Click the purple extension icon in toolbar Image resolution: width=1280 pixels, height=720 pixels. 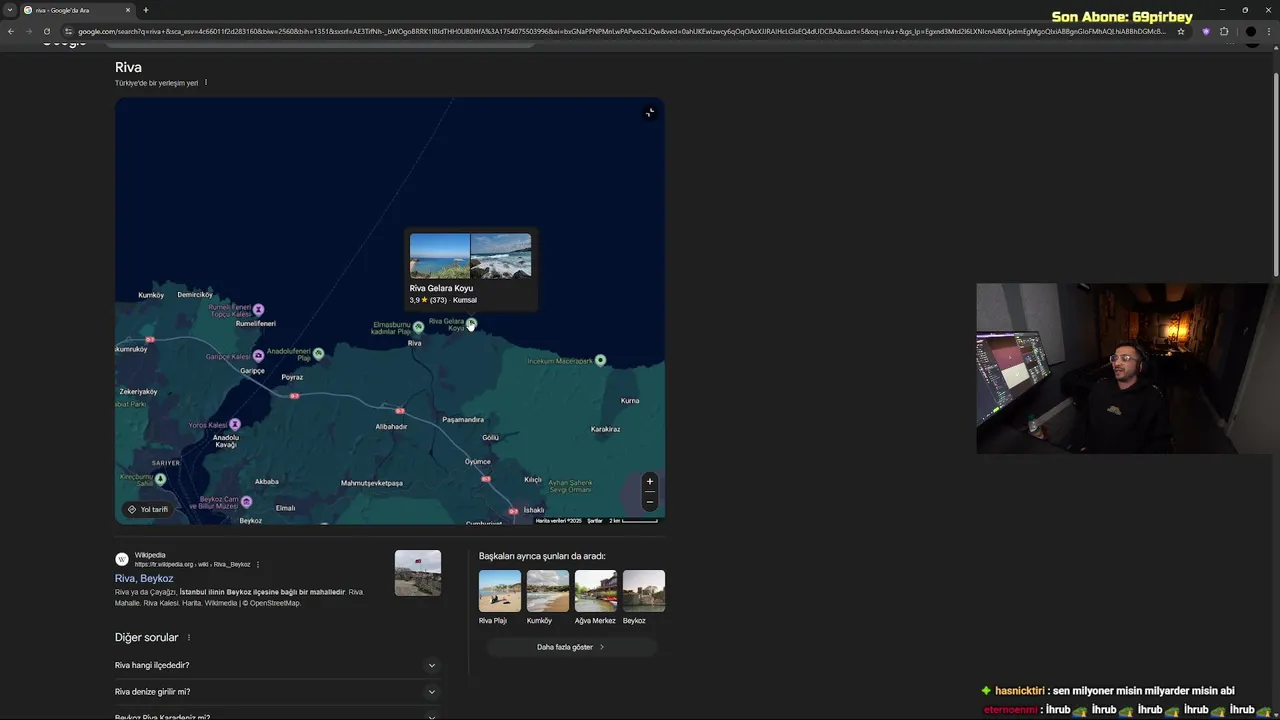click(x=1206, y=31)
